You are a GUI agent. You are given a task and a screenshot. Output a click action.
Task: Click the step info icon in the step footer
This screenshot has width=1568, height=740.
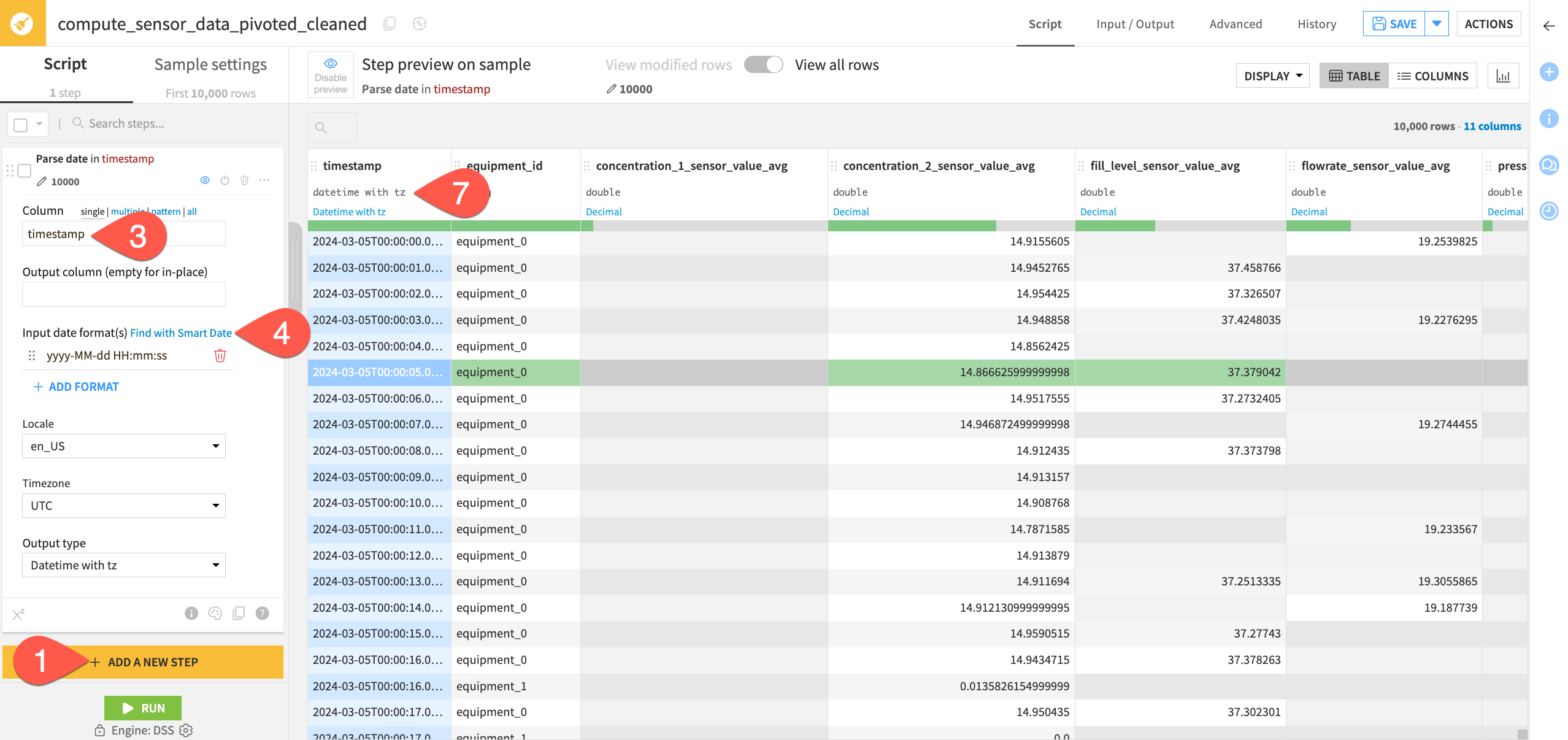point(191,613)
